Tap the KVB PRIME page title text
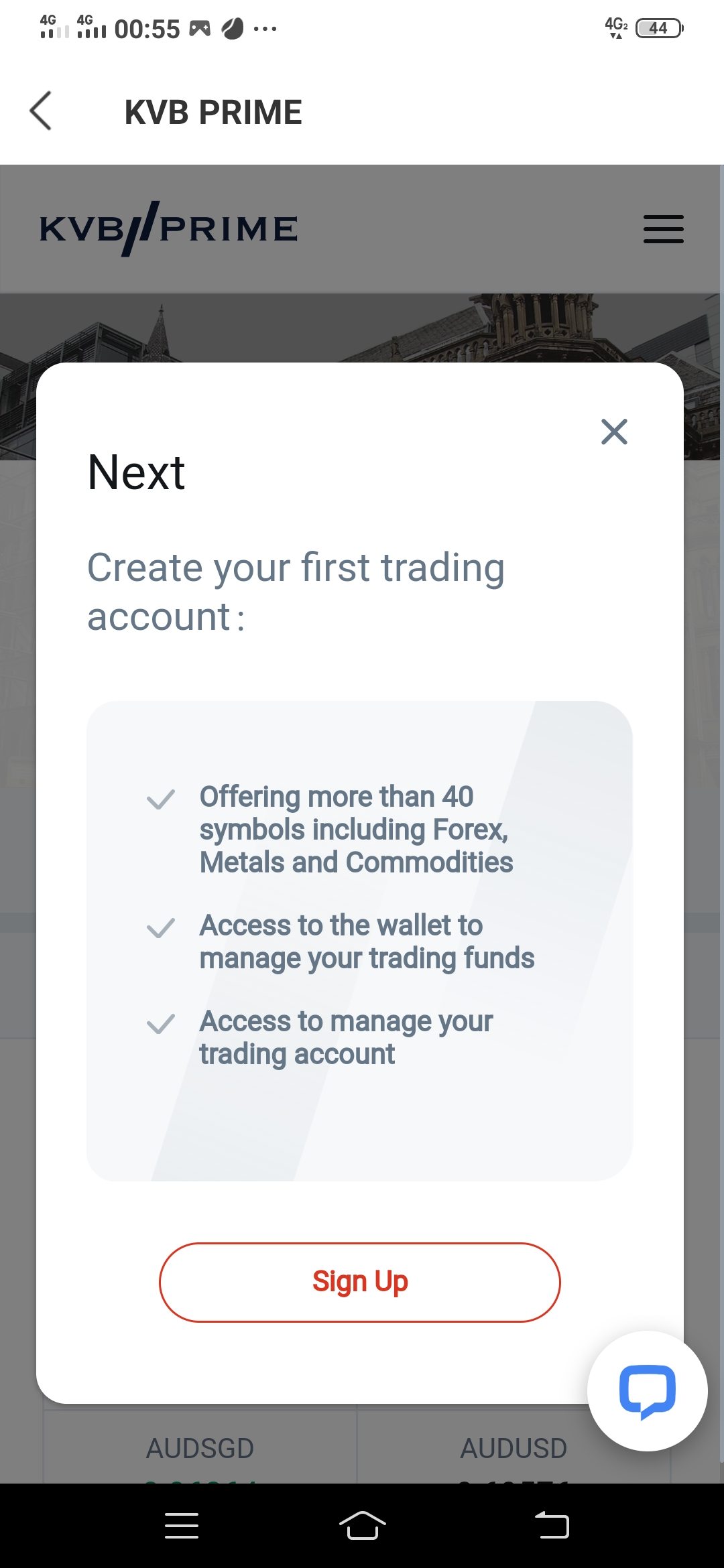724x1568 pixels. point(213,112)
